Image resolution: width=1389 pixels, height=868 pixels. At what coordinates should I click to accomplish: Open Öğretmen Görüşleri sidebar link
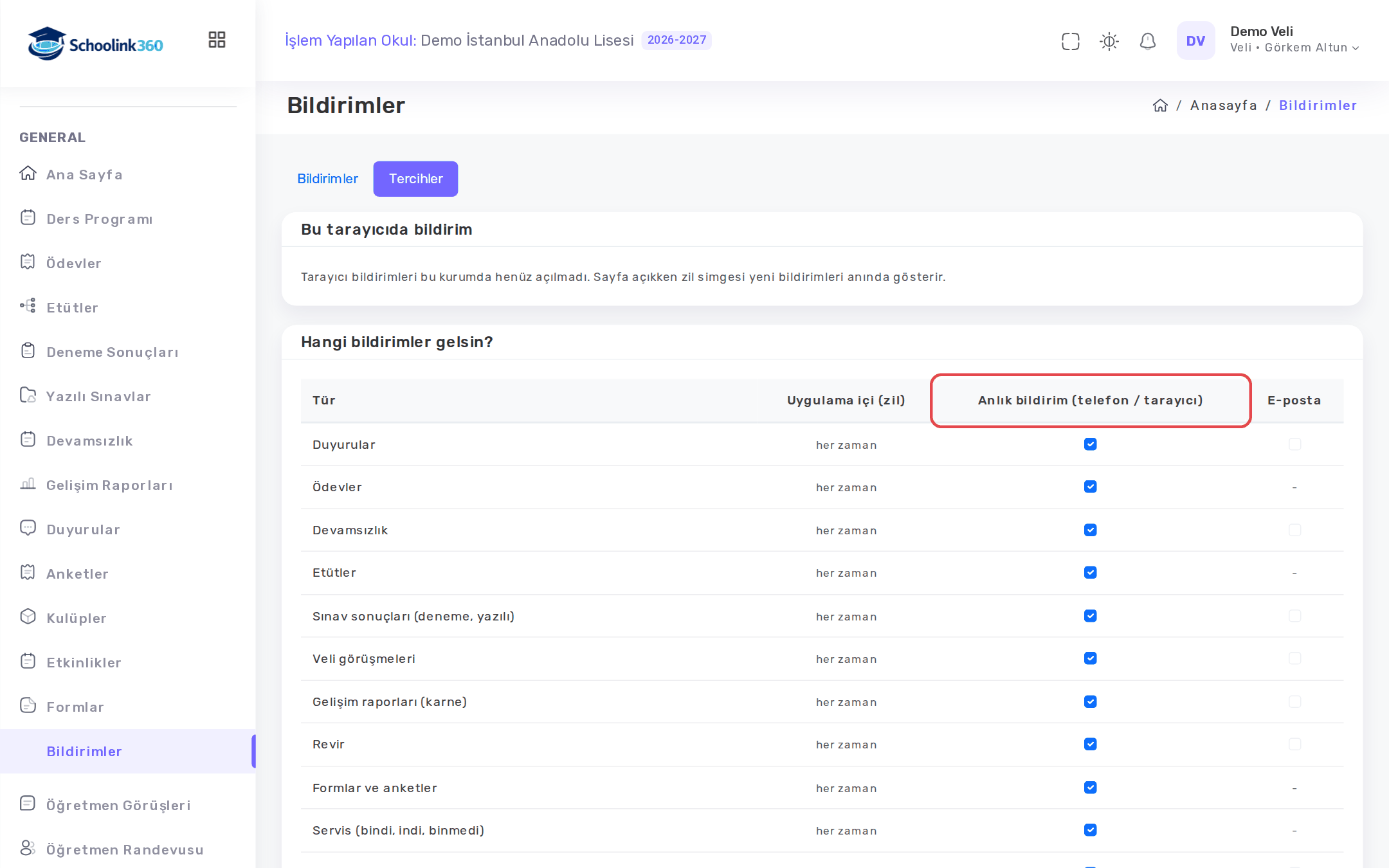point(118,805)
